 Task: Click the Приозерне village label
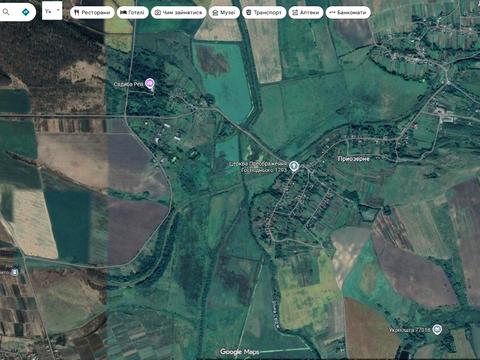click(353, 159)
